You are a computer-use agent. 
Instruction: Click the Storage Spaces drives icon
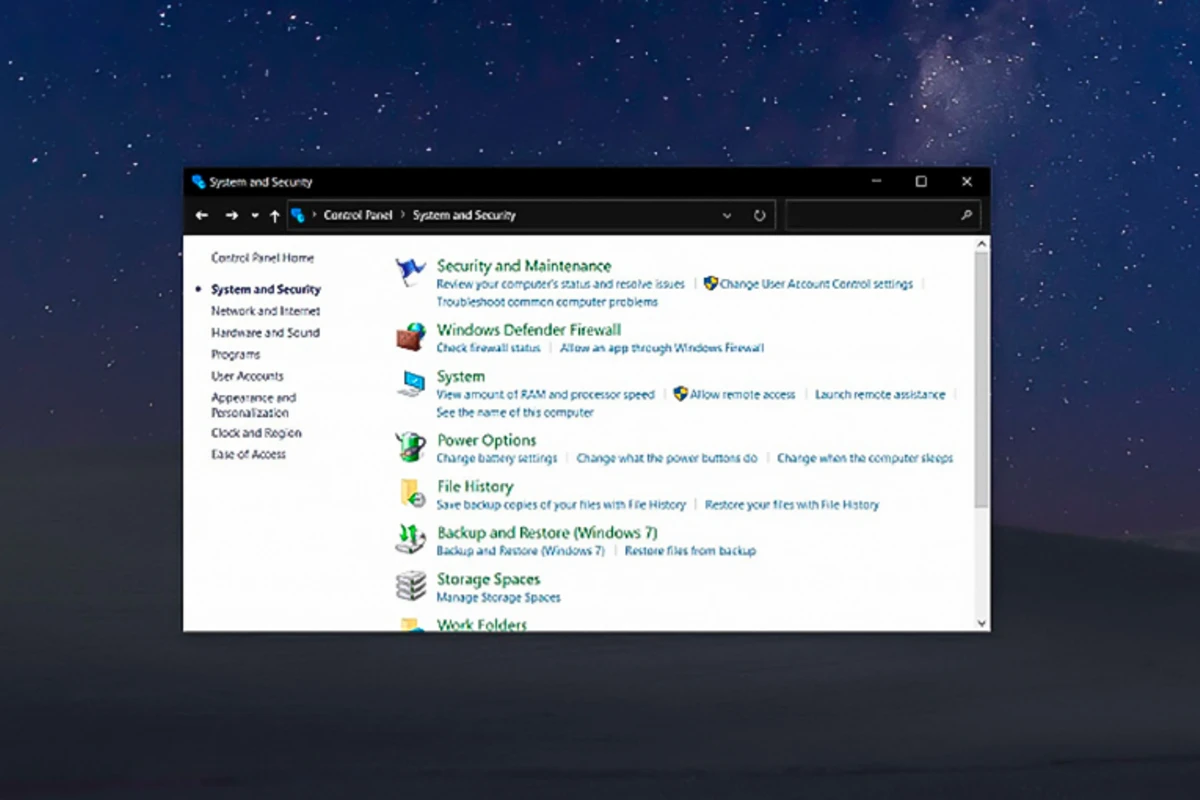(x=410, y=585)
